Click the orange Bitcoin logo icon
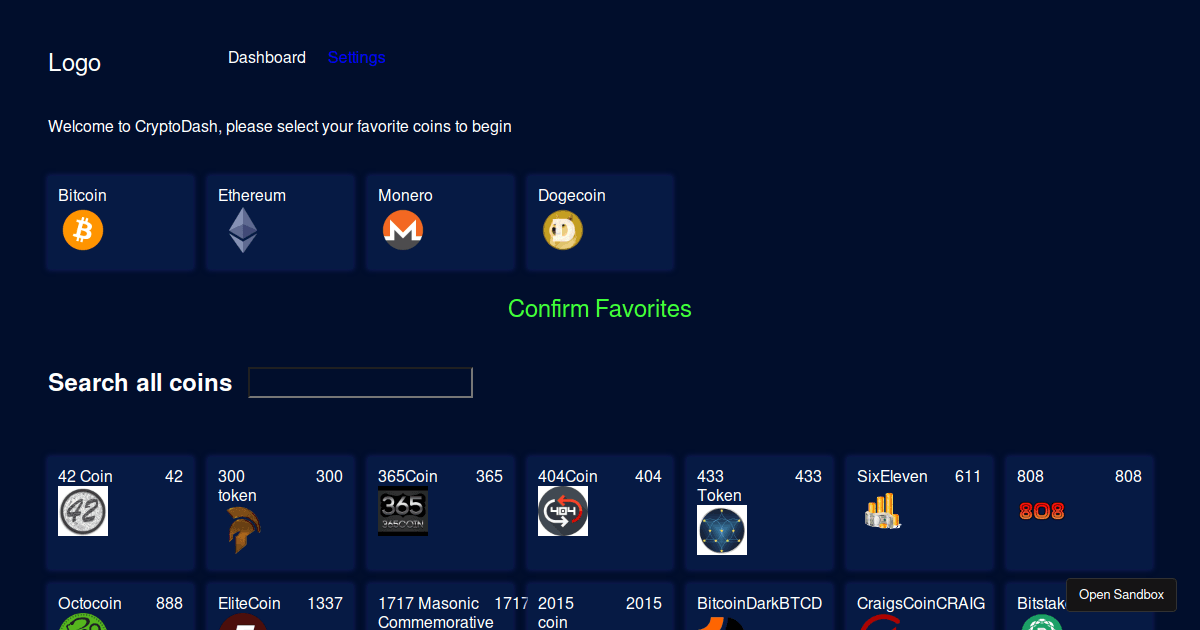The image size is (1200, 630). pyautogui.click(x=83, y=230)
